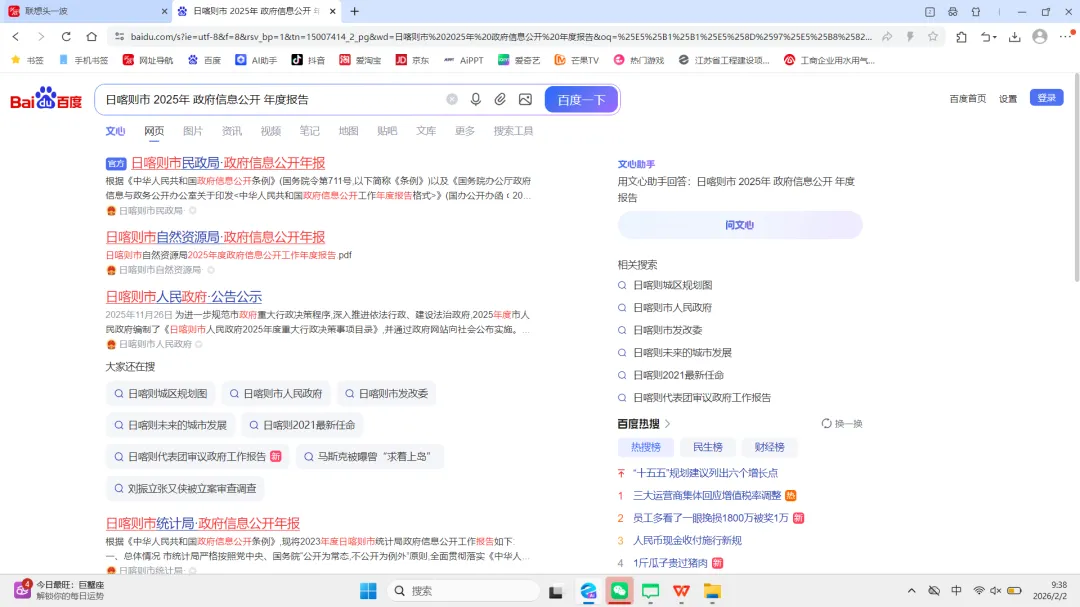1080x607 pixels.
Task: Open browser extensions puzzle icon
Action: point(962,37)
